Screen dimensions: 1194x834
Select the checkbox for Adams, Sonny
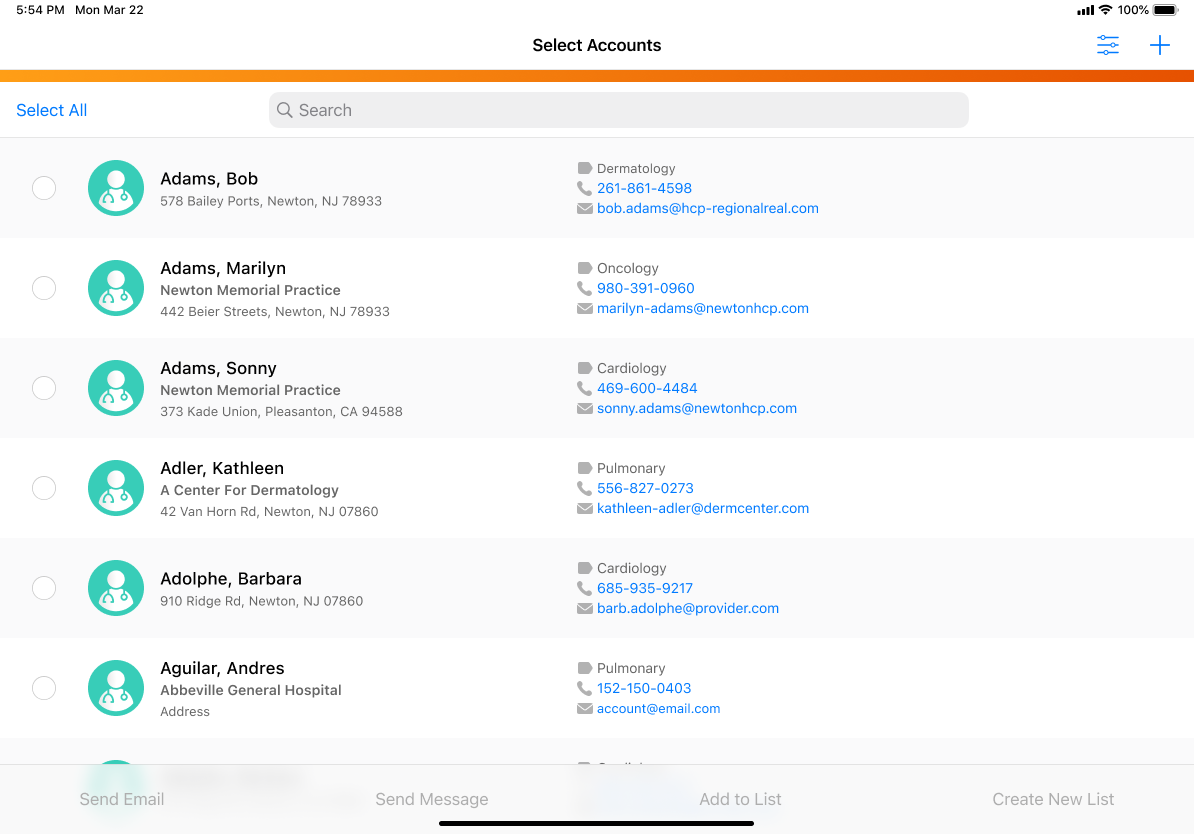click(x=44, y=388)
